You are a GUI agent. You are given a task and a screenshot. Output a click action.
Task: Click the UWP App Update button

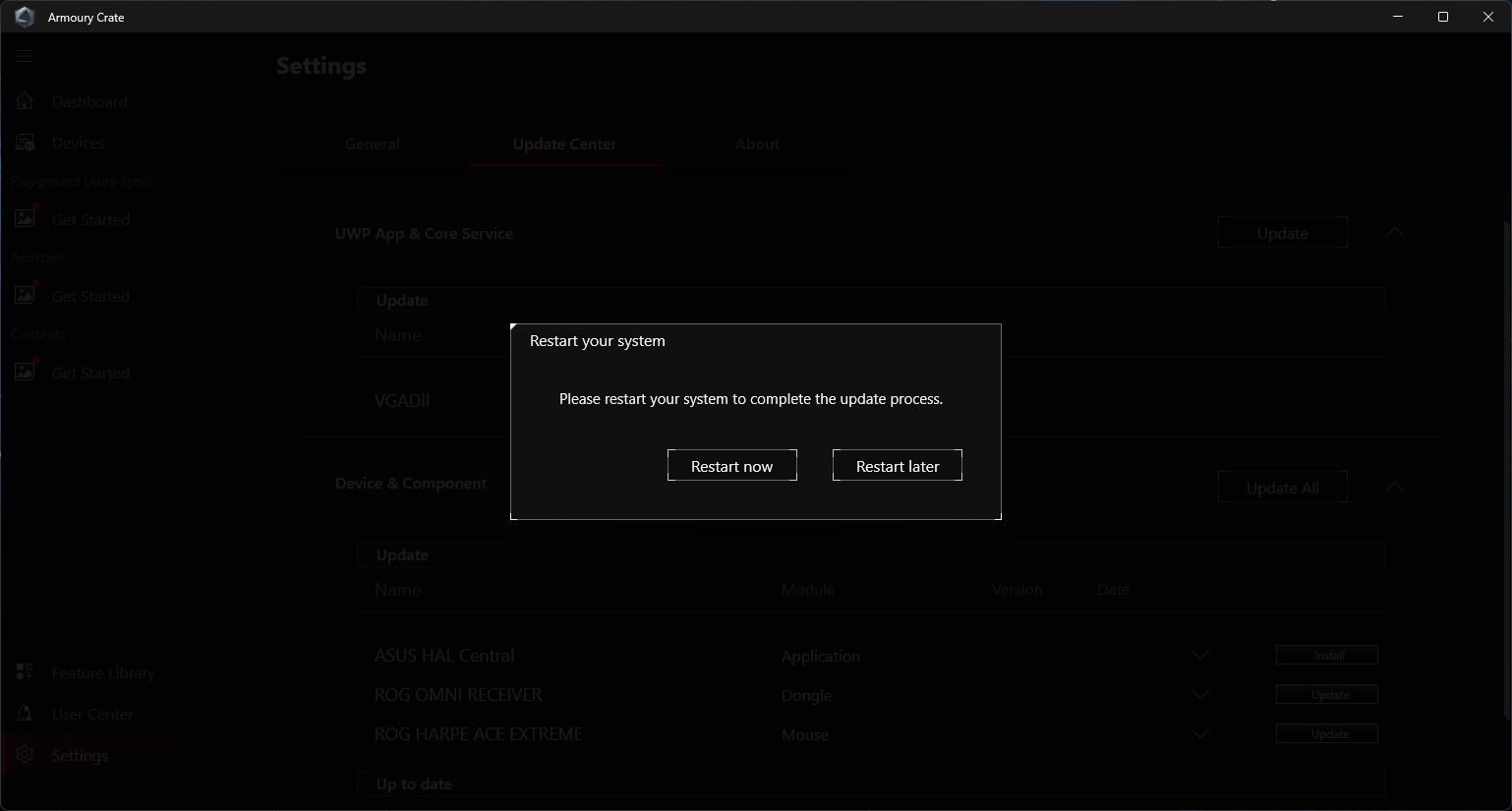point(1282,233)
